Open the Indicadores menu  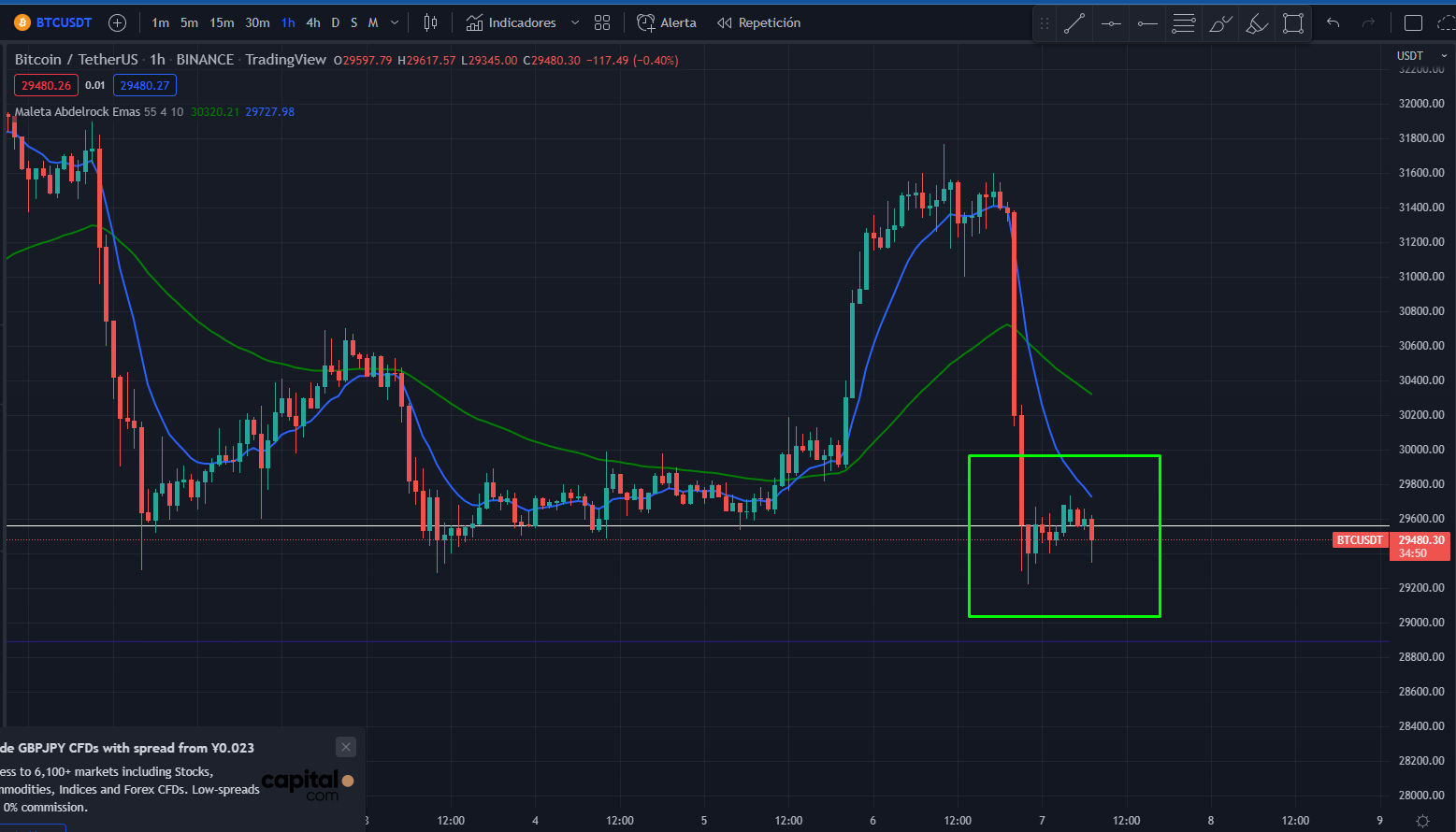pos(512,22)
